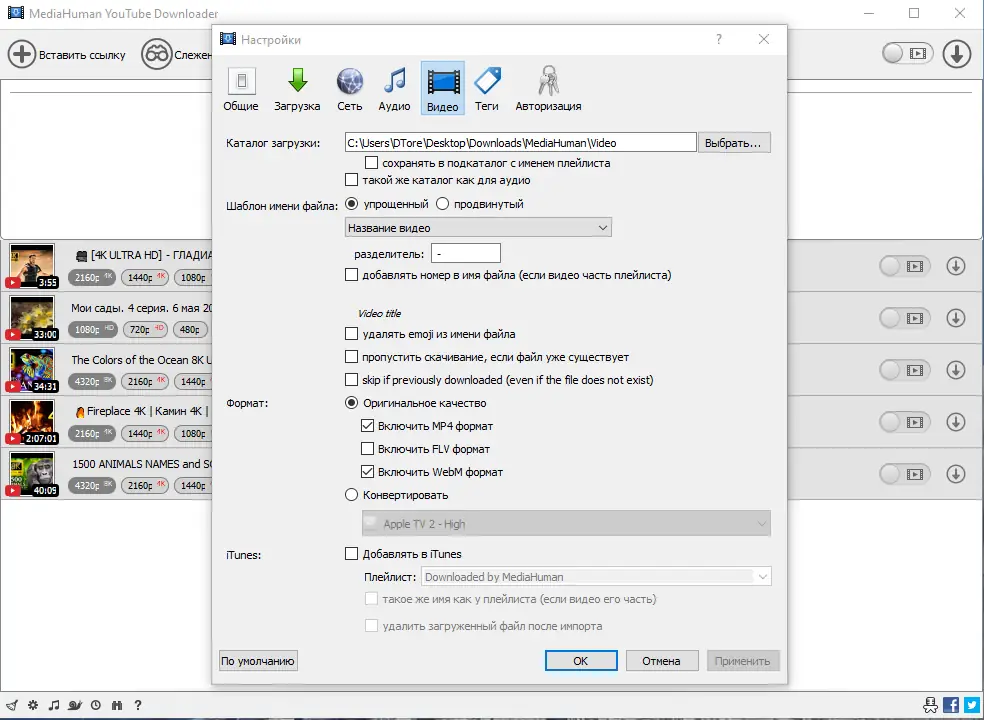Switch to the Теги tab

pyautogui.click(x=486, y=89)
